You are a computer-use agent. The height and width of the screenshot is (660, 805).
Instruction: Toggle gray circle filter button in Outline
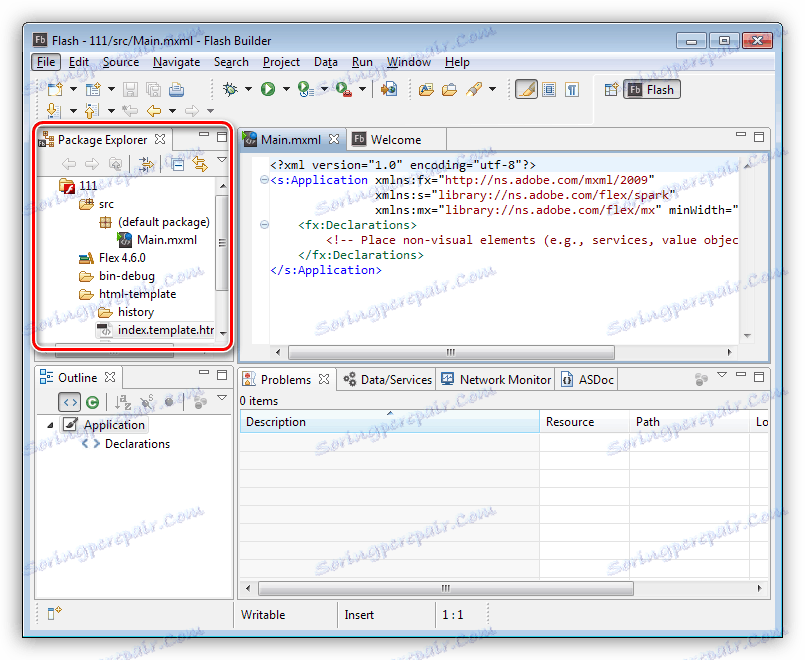click(169, 402)
